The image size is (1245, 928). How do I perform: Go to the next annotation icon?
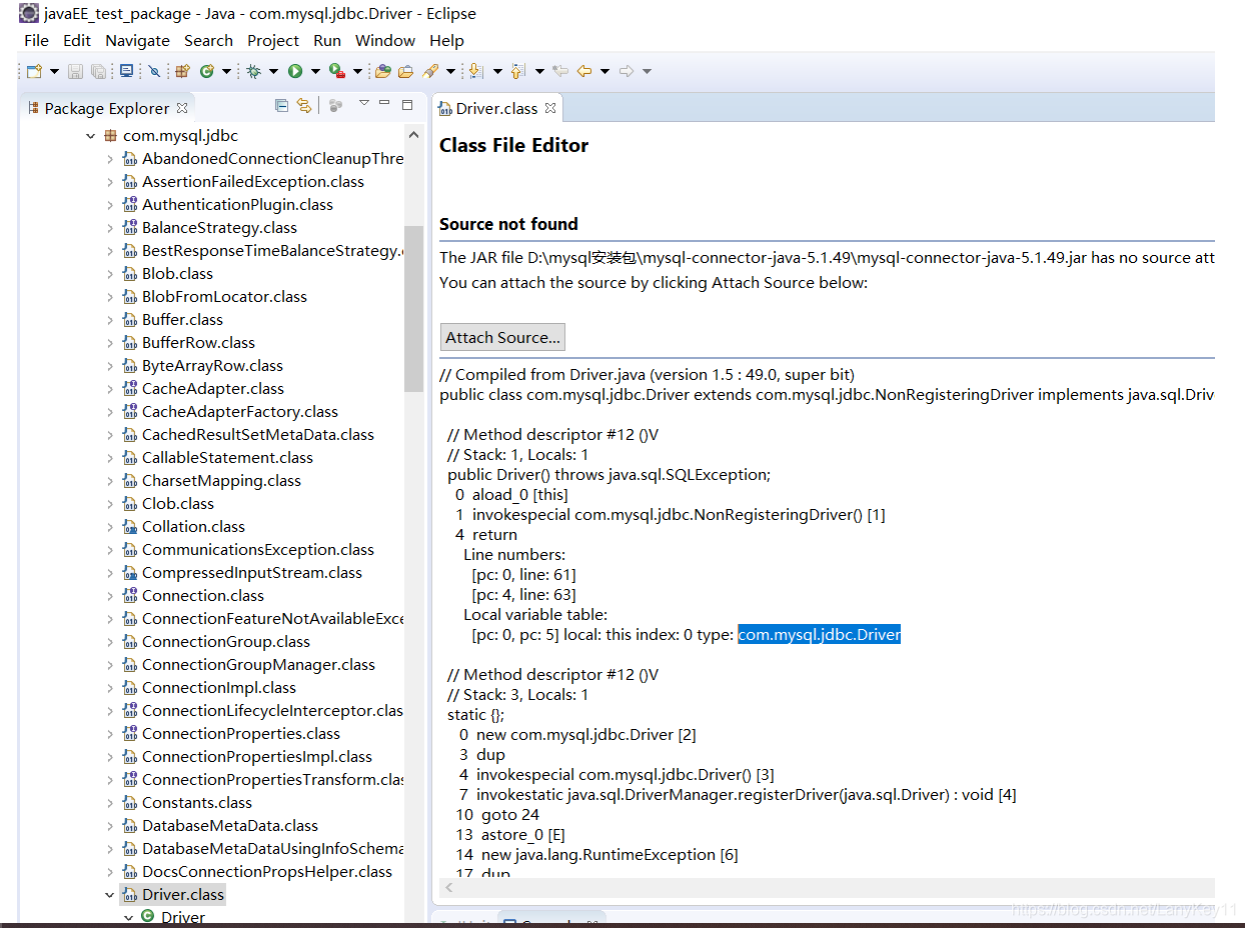(x=476, y=71)
